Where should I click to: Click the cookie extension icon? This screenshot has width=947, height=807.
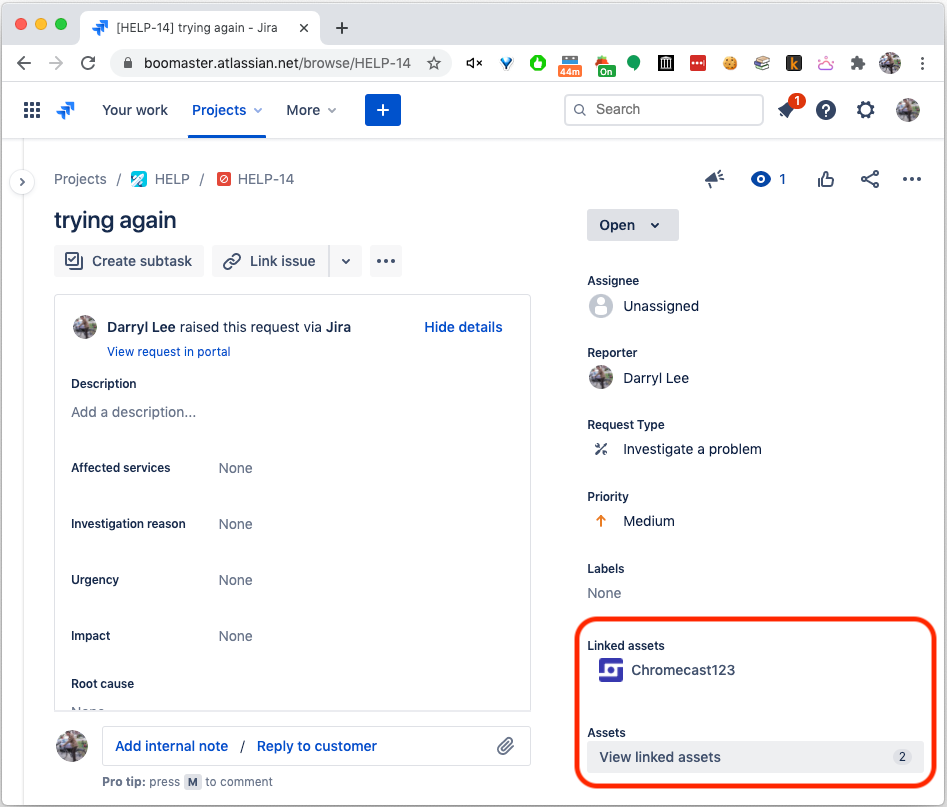coord(730,63)
